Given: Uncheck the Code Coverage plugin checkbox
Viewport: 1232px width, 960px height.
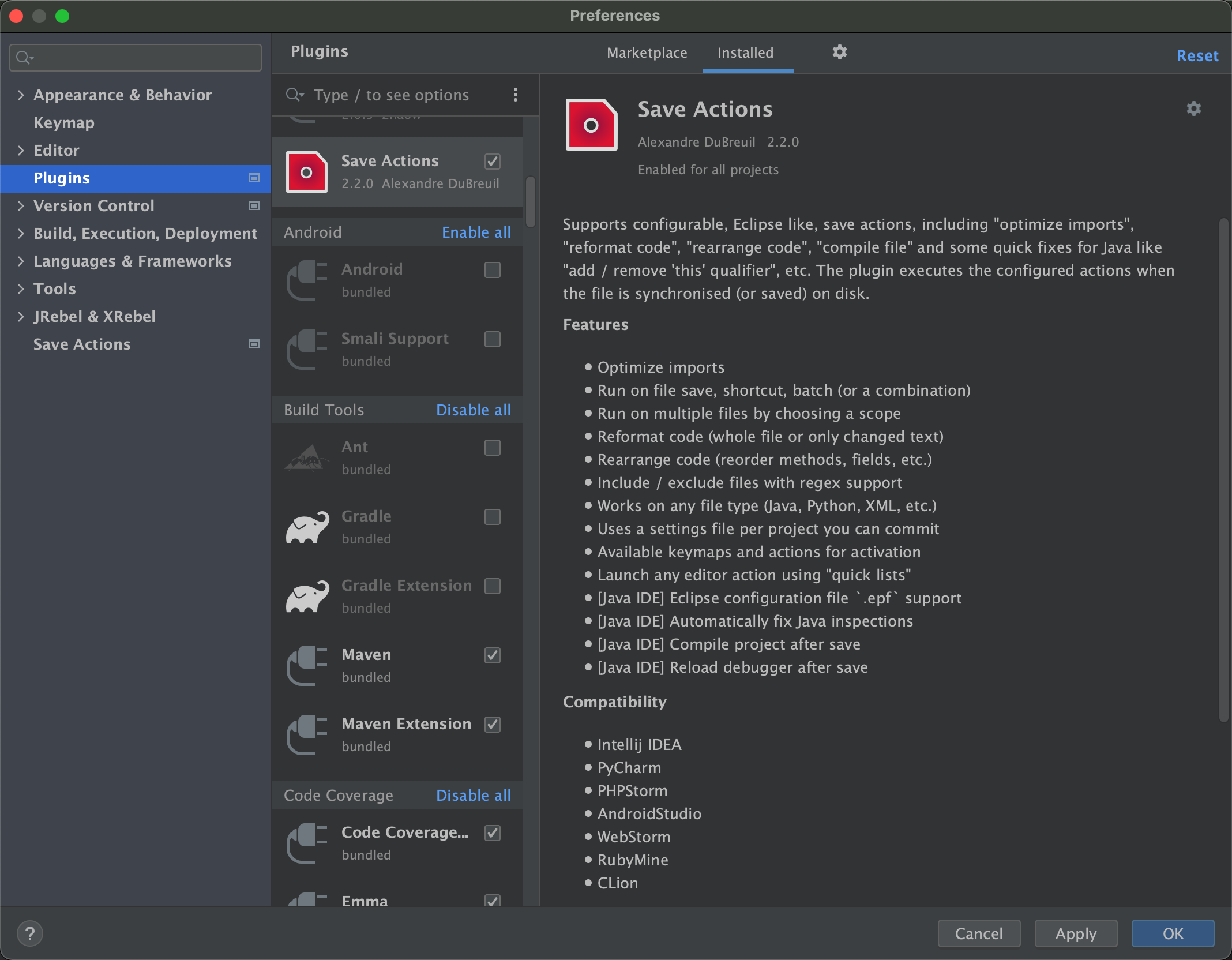Looking at the screenshot, I should [493, 833].
